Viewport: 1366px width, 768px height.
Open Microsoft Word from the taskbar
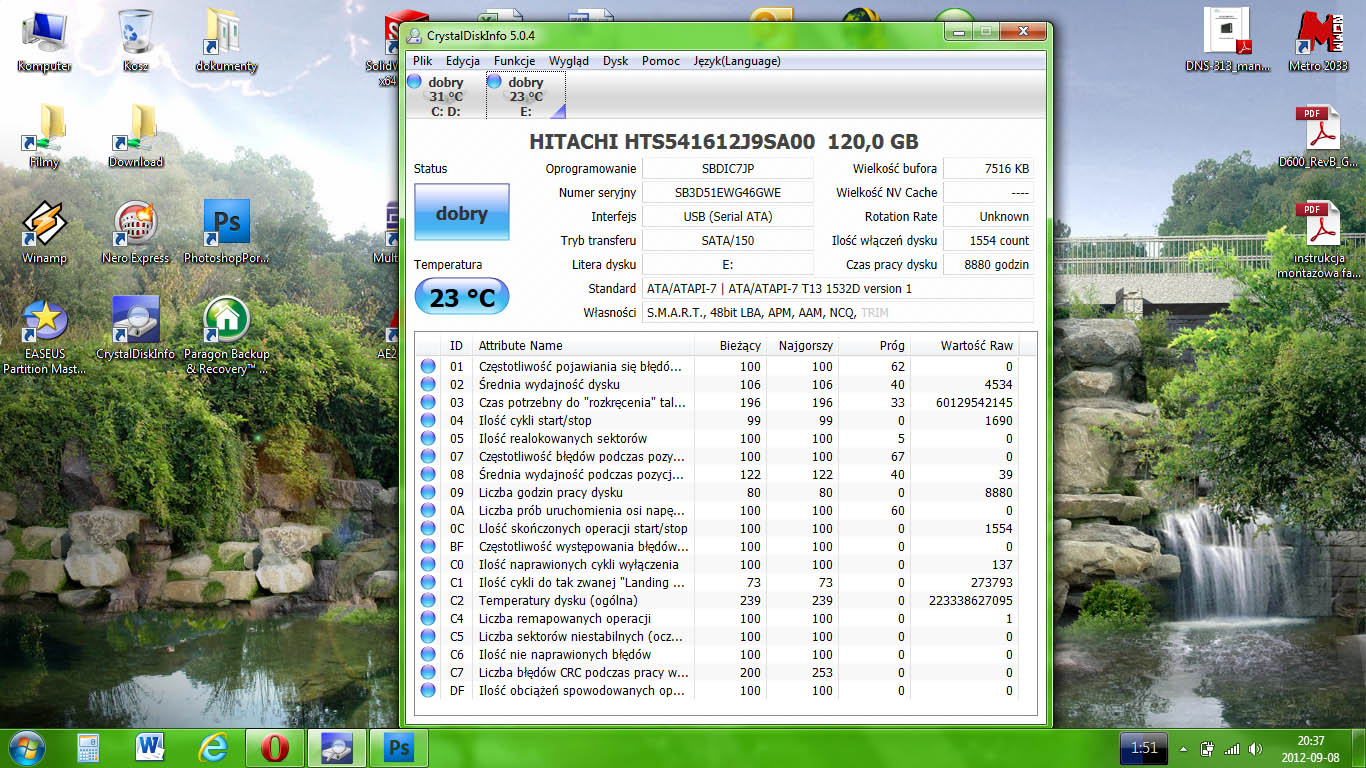151,747
